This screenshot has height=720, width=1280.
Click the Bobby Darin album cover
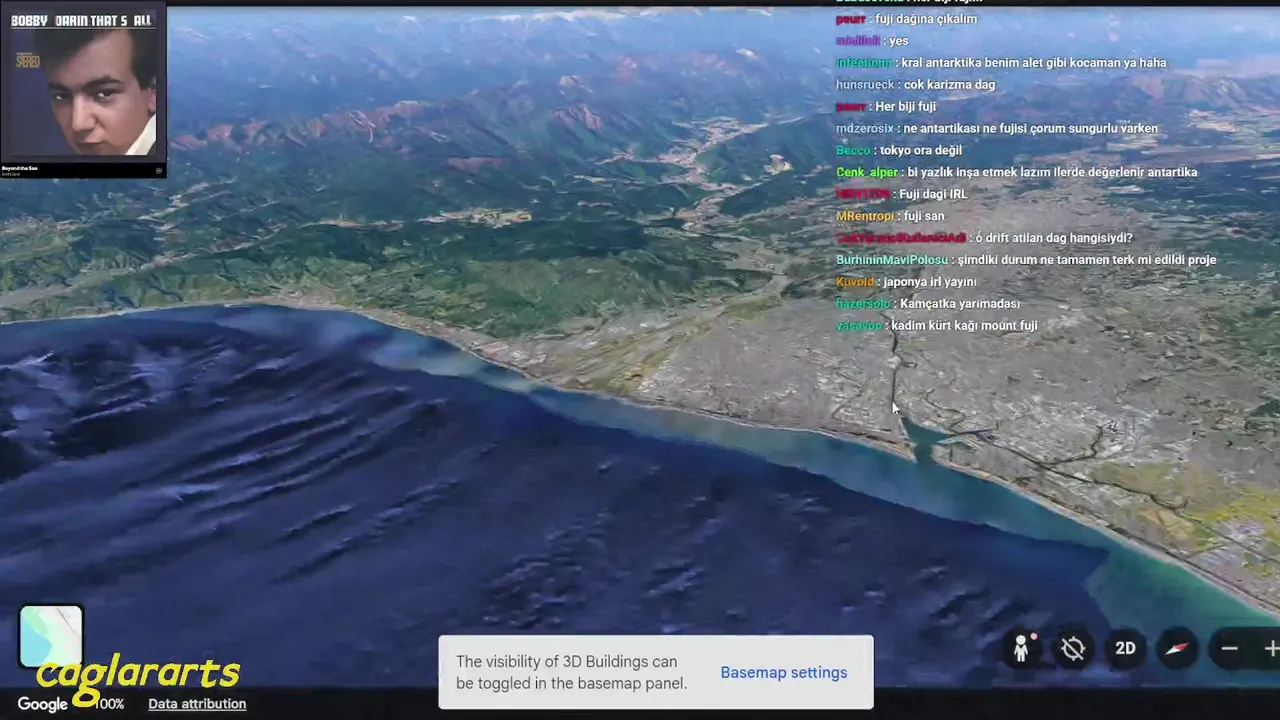[83, 90]
